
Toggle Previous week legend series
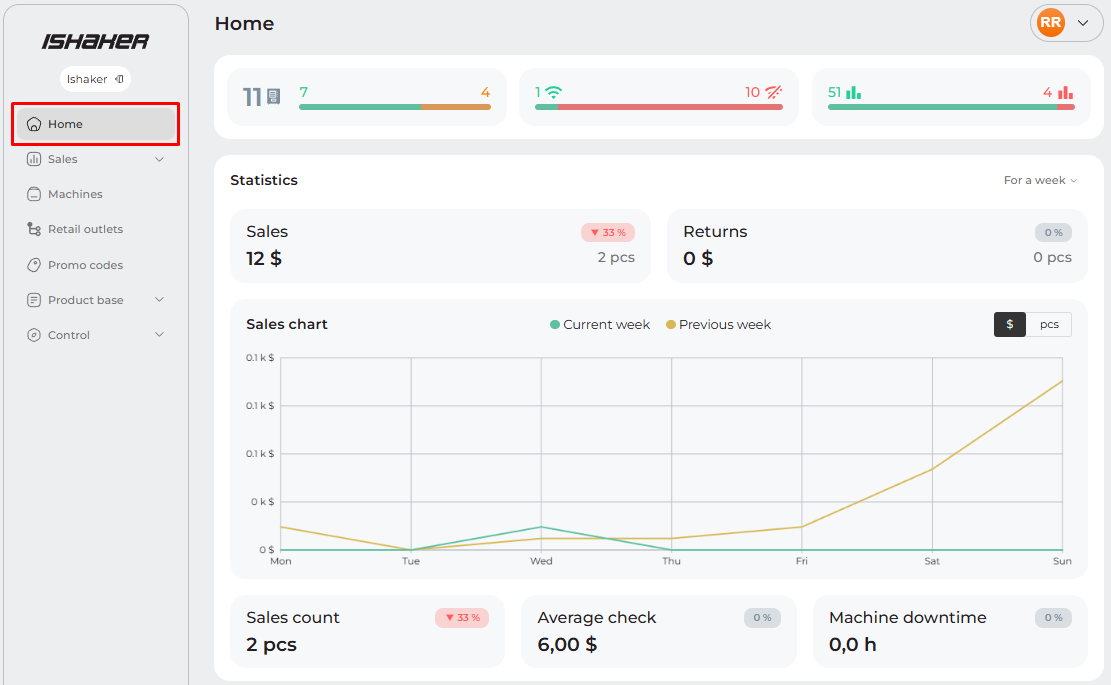click(718, 325)
